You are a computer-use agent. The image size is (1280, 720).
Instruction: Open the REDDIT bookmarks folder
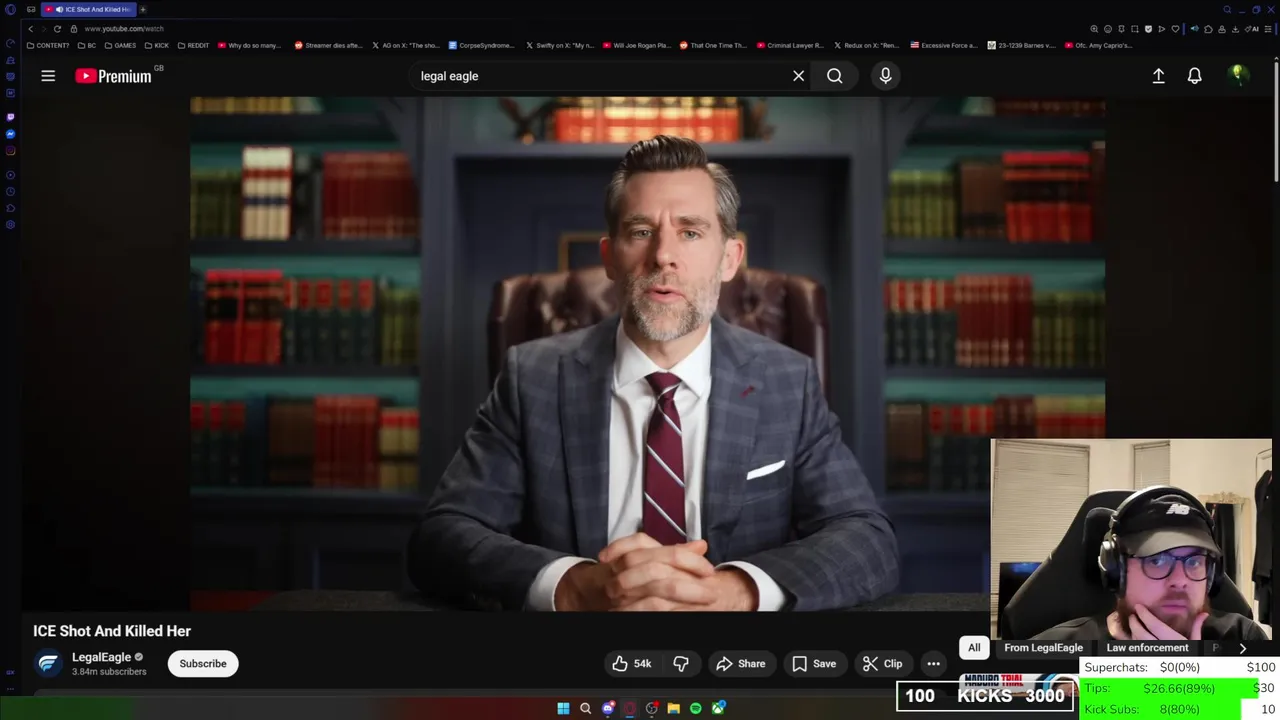click(194, 45)
